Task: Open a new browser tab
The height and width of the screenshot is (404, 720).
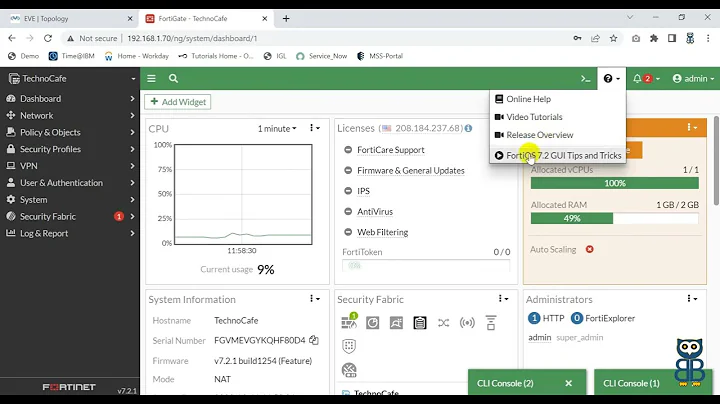Action: pyautogui.click(x=286, y=18)
